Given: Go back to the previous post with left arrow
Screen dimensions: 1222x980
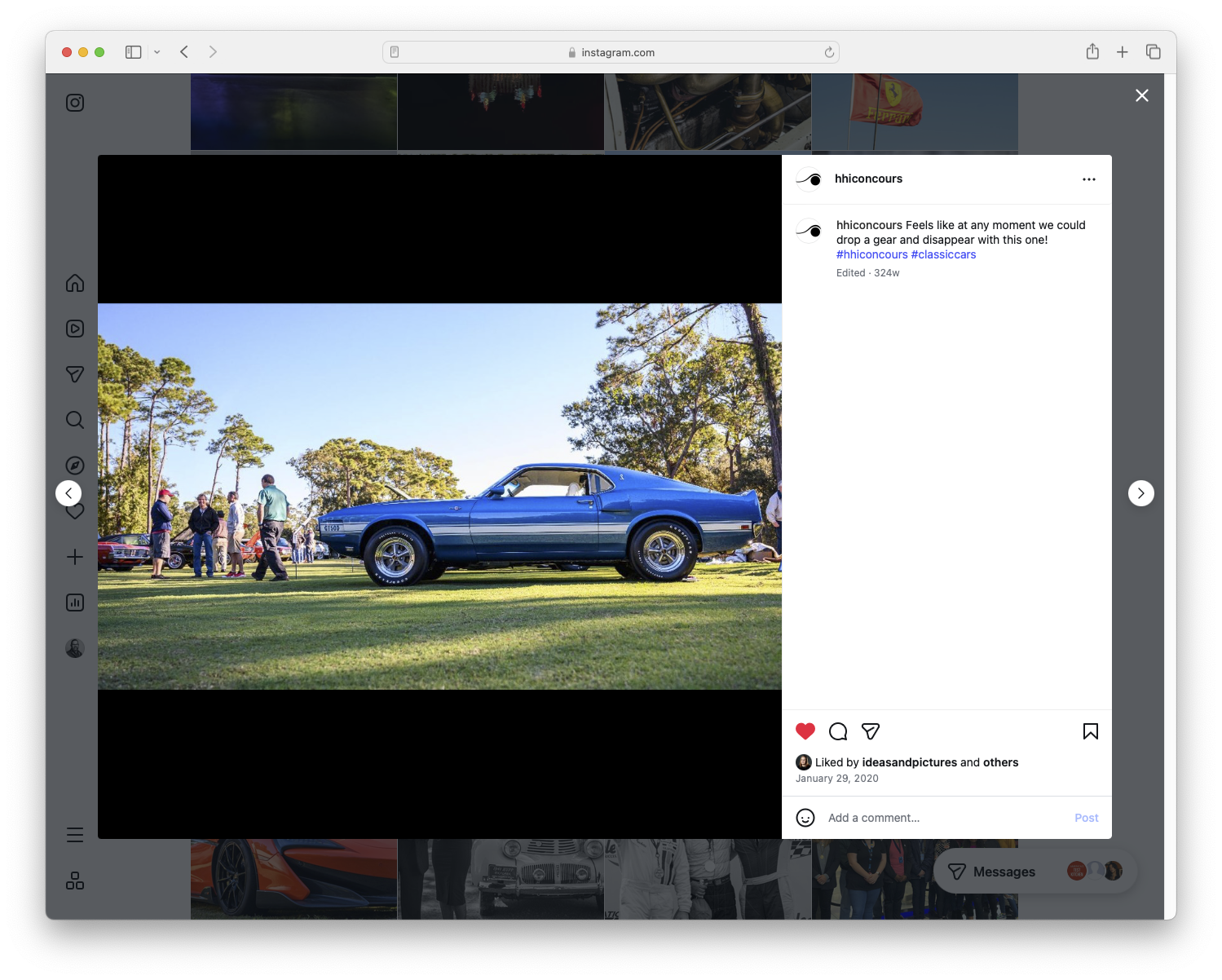Looking at the screenshot, I should 68,492.
